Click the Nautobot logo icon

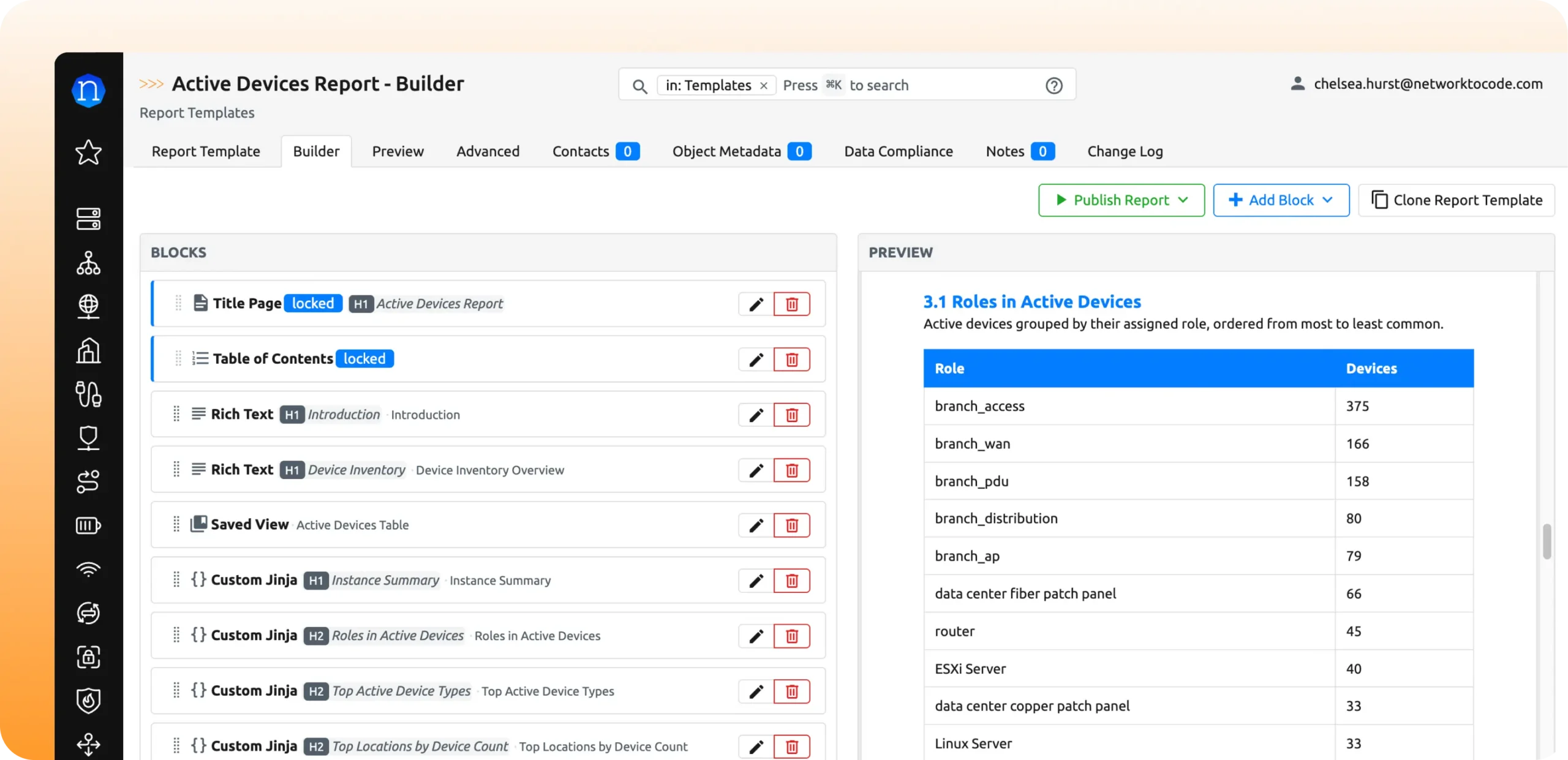[x=88, y=91]
